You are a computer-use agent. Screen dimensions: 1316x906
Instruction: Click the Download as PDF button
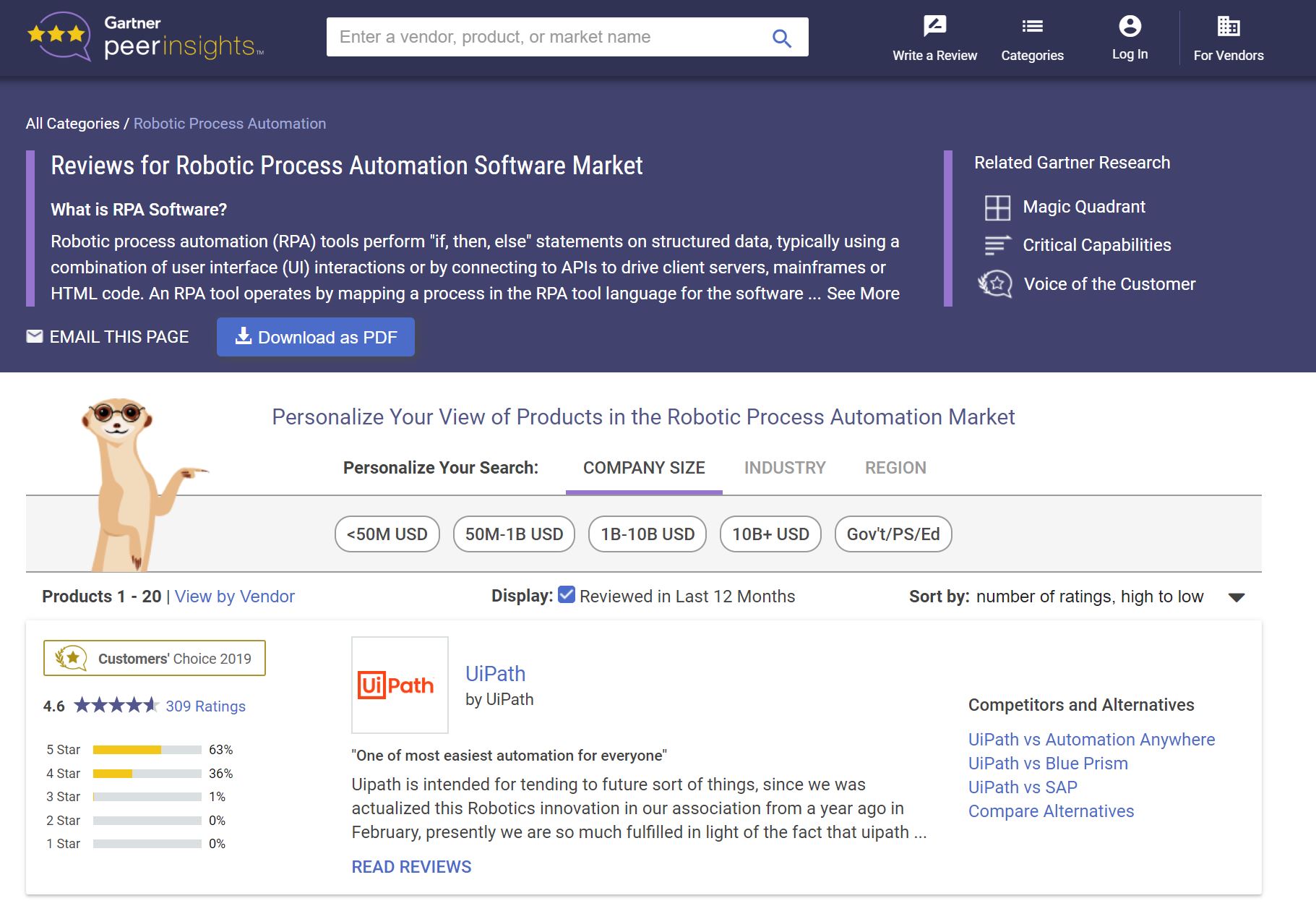[316, 337]
